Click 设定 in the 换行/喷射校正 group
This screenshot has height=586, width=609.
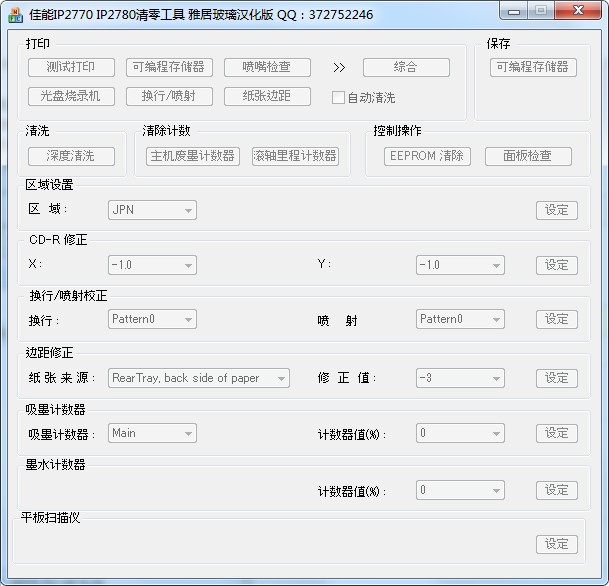[x=557, y=320]
